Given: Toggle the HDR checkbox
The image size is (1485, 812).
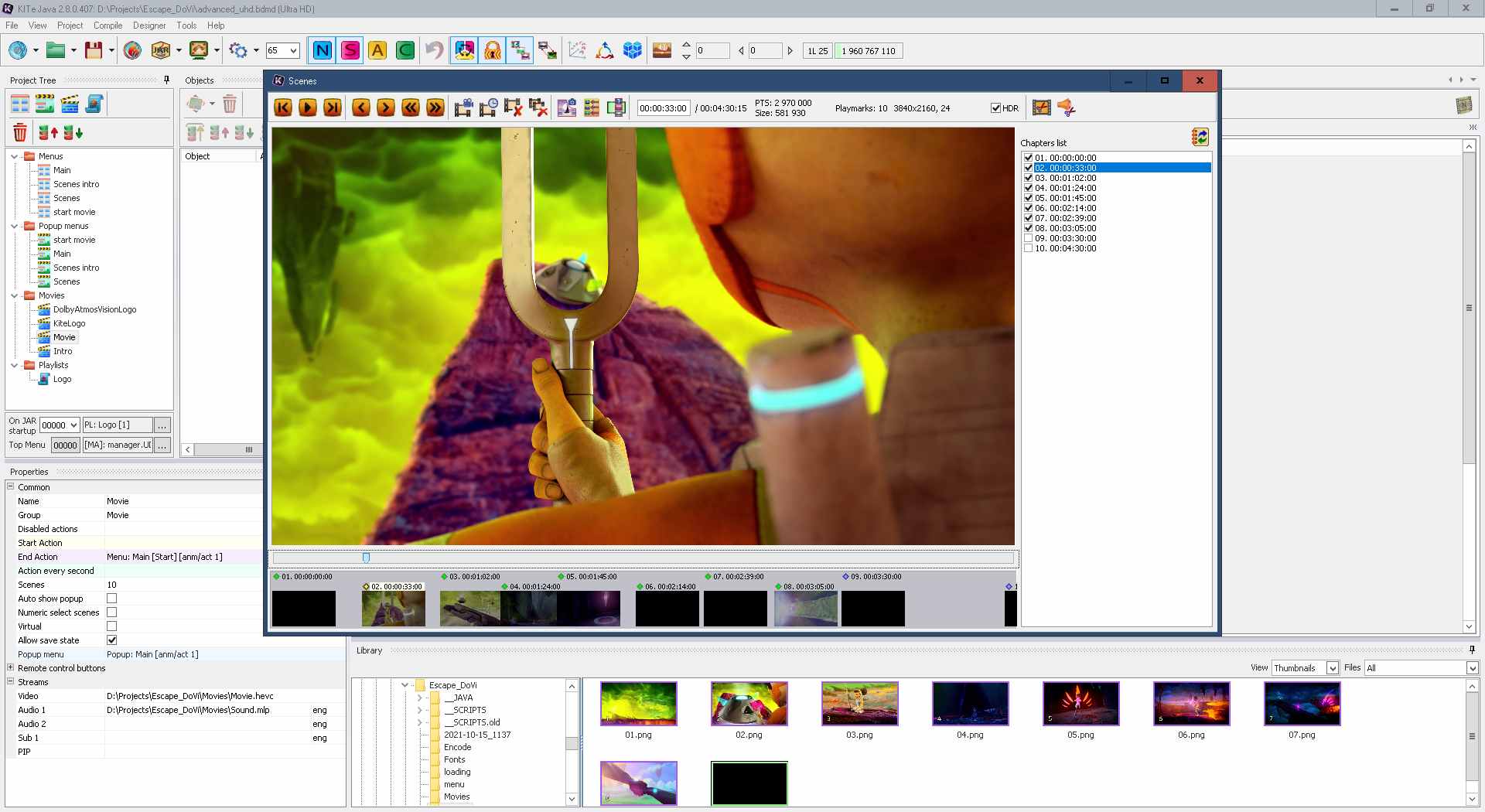Looking at the screenshot, I should tap(995, 108).
